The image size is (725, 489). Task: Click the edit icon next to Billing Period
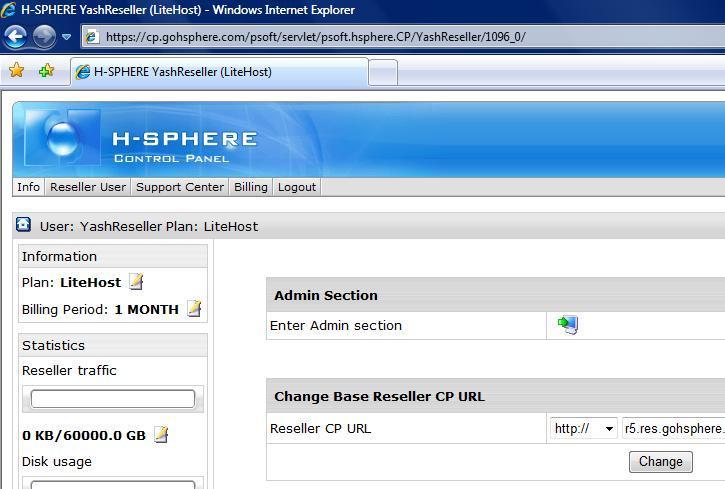194,309
